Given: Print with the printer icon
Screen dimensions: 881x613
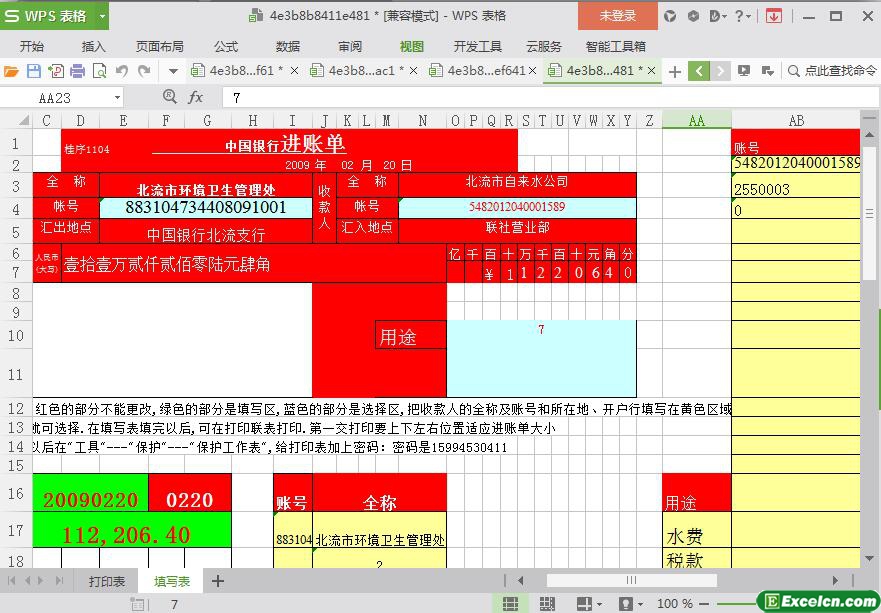Looking at the screenshot, I should (x=78, y=71).
